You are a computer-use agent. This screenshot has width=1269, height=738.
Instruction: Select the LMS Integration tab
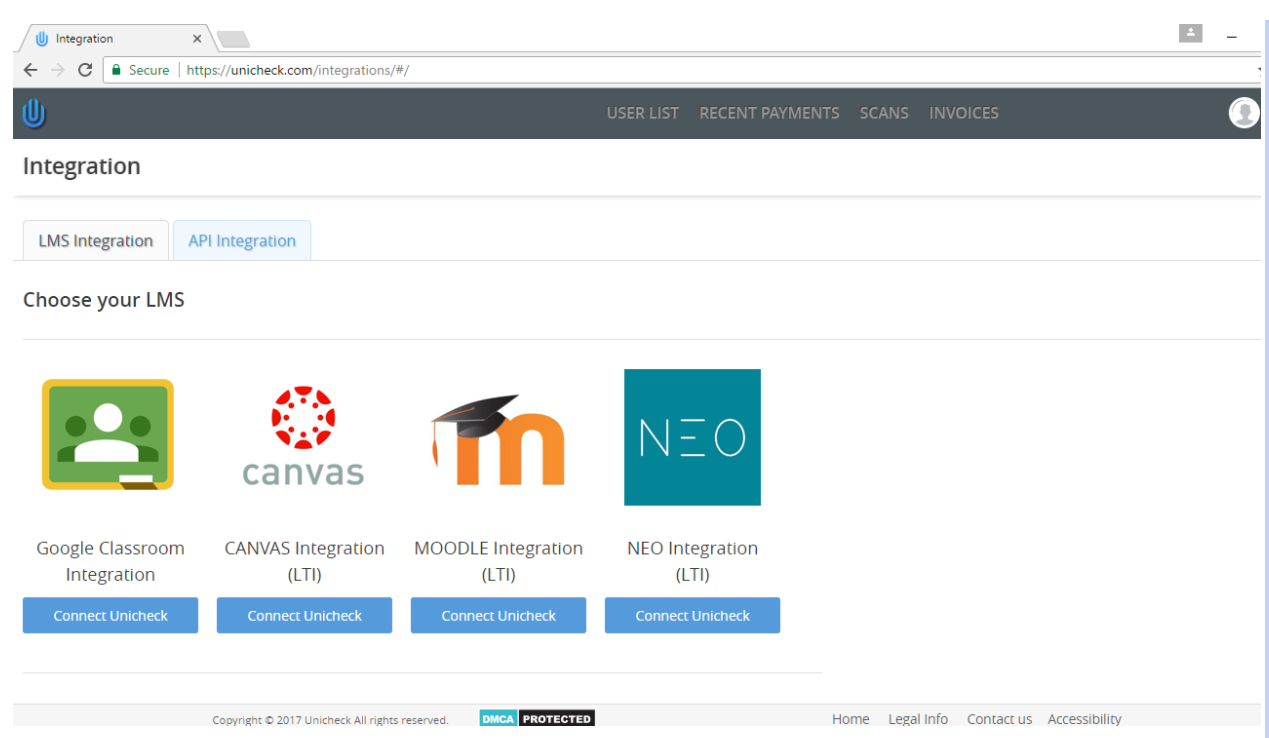point(96,241)
